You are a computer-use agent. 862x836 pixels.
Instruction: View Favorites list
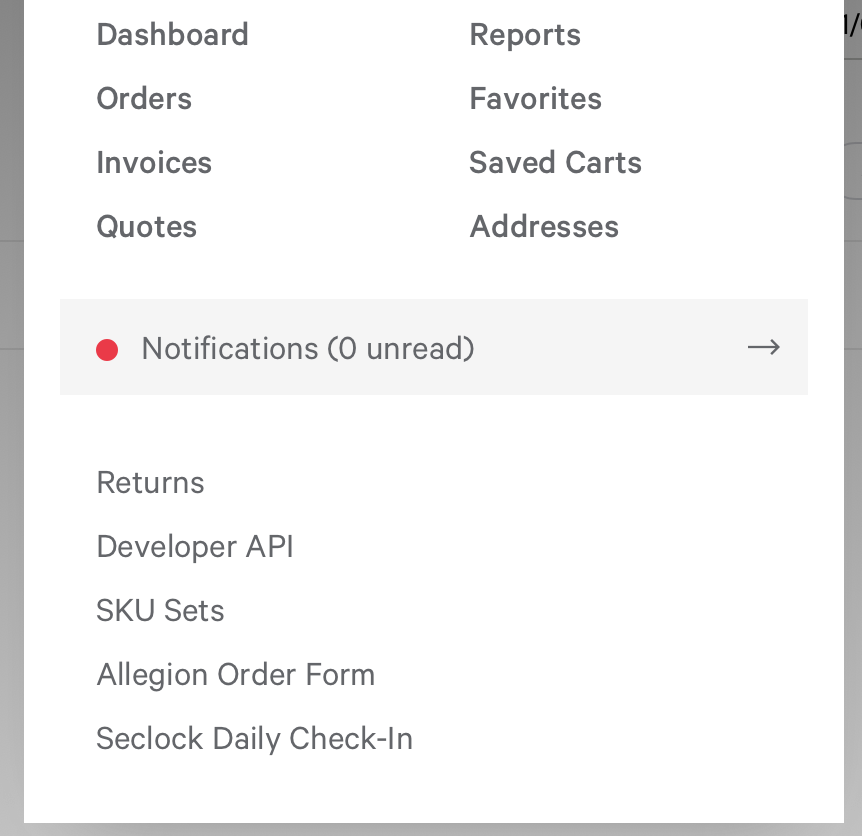[x=535, y=99]
